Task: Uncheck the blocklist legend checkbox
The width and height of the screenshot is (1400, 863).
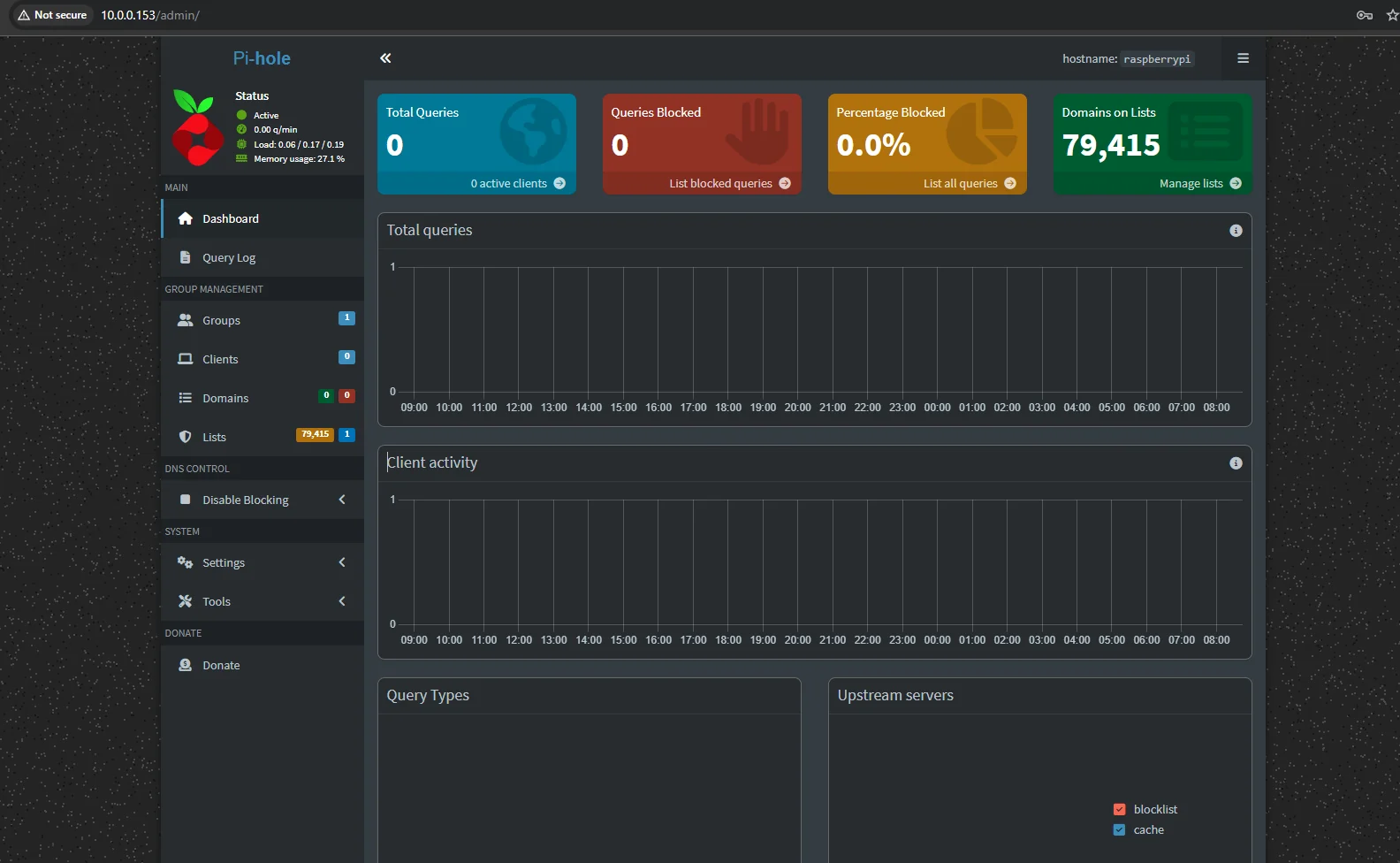Action: click(1120, 809)
